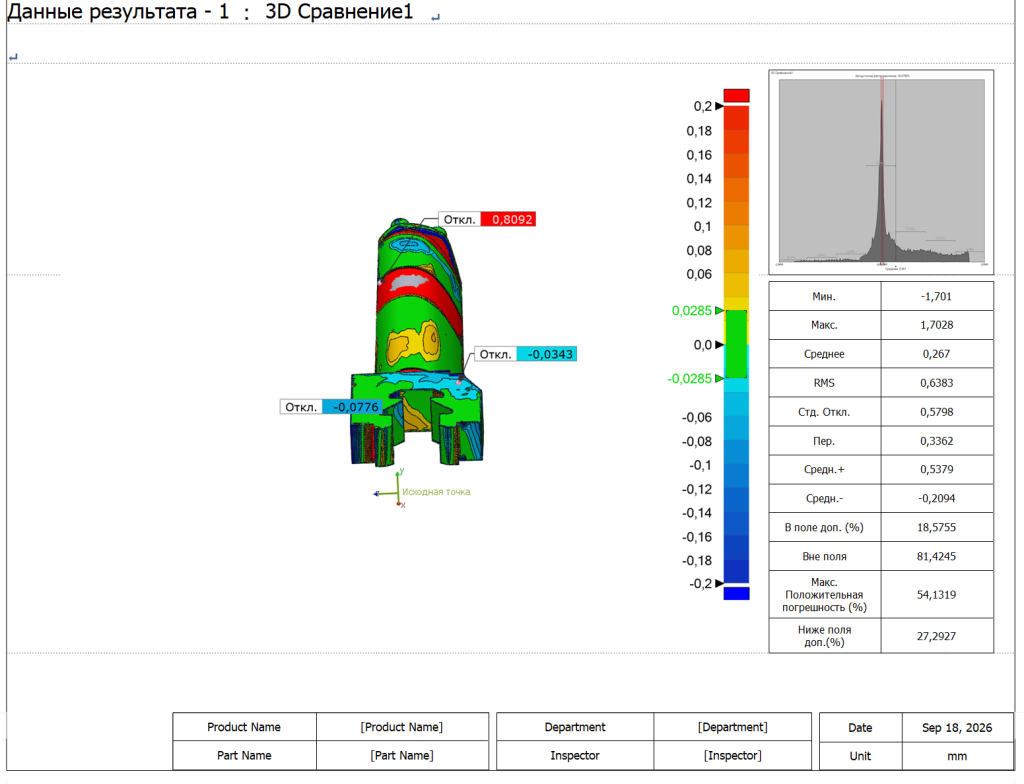Select the green marker at -0,0285 lower tolerance

[x=719, y=378]
